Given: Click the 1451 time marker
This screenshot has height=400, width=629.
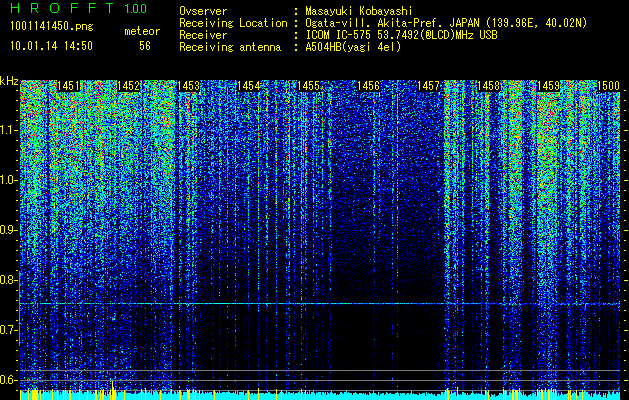Looking at the screenshot, I should click(69, 86).
